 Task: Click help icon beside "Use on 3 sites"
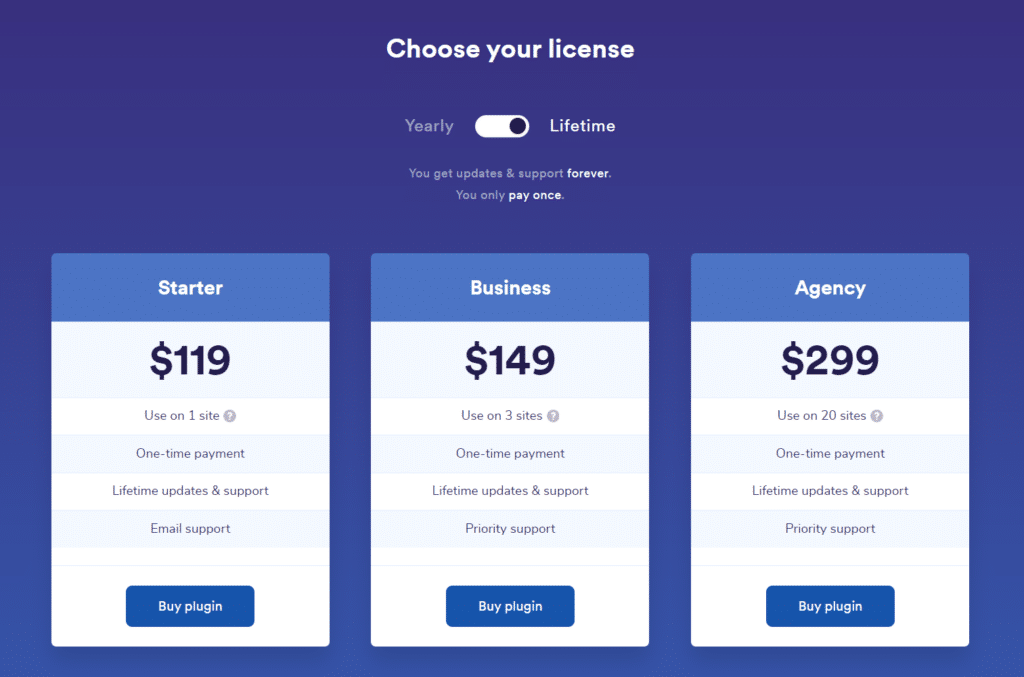[x=553, y=416]
